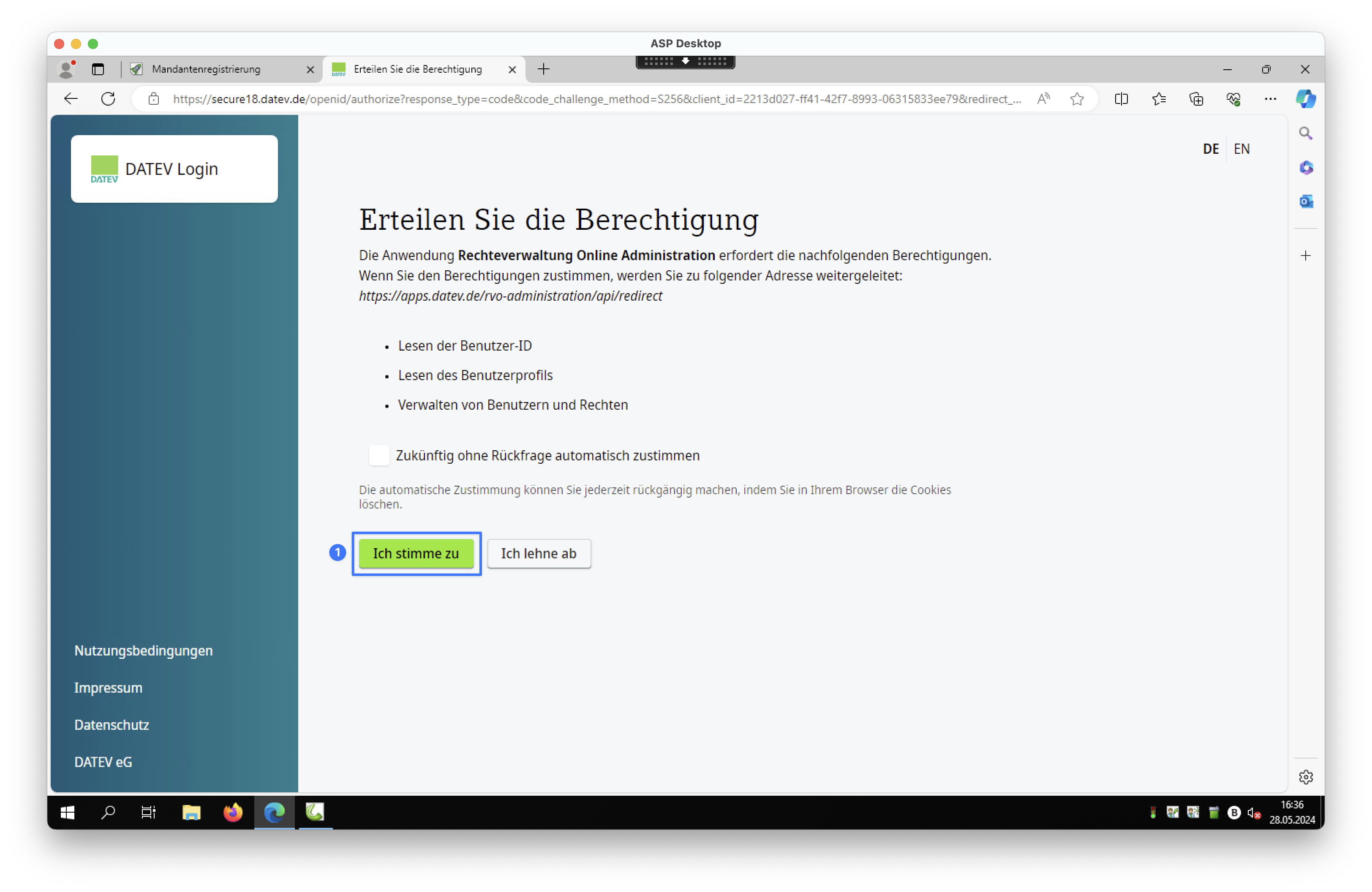
Task: Switch language to DE
Action: (1211, 149)
